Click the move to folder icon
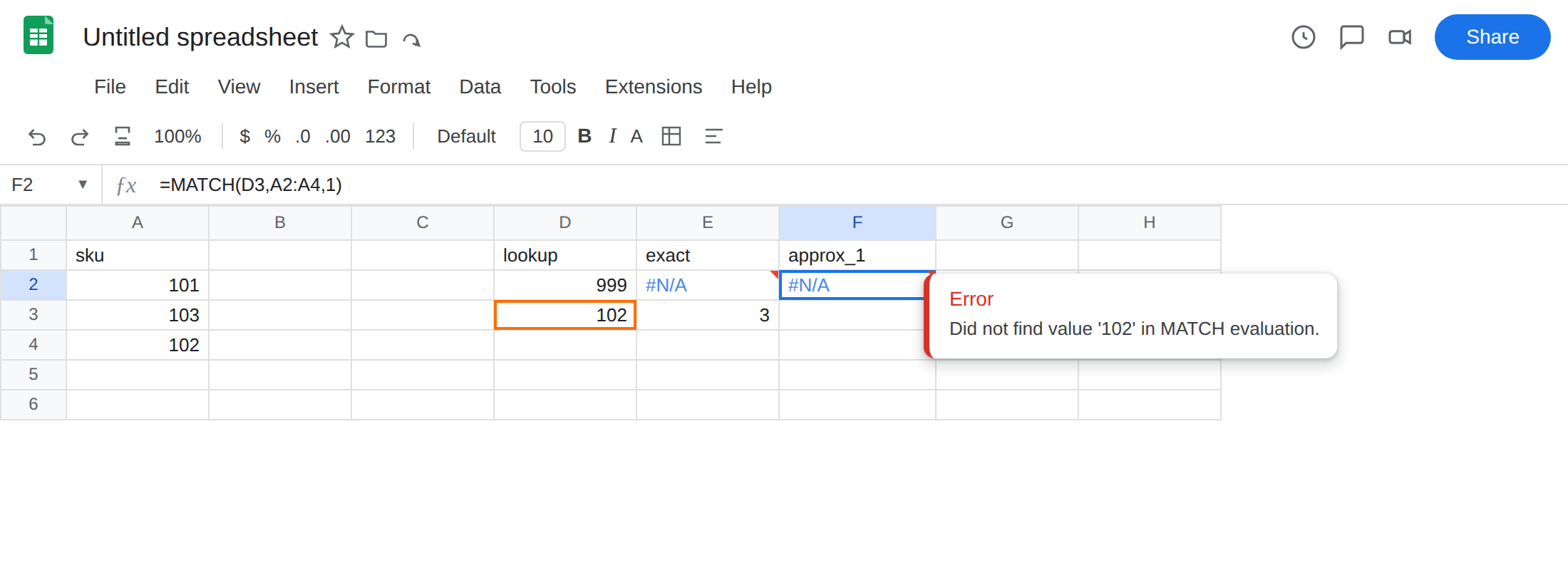This screenshot has width=1568, height=570. (376, 38)
